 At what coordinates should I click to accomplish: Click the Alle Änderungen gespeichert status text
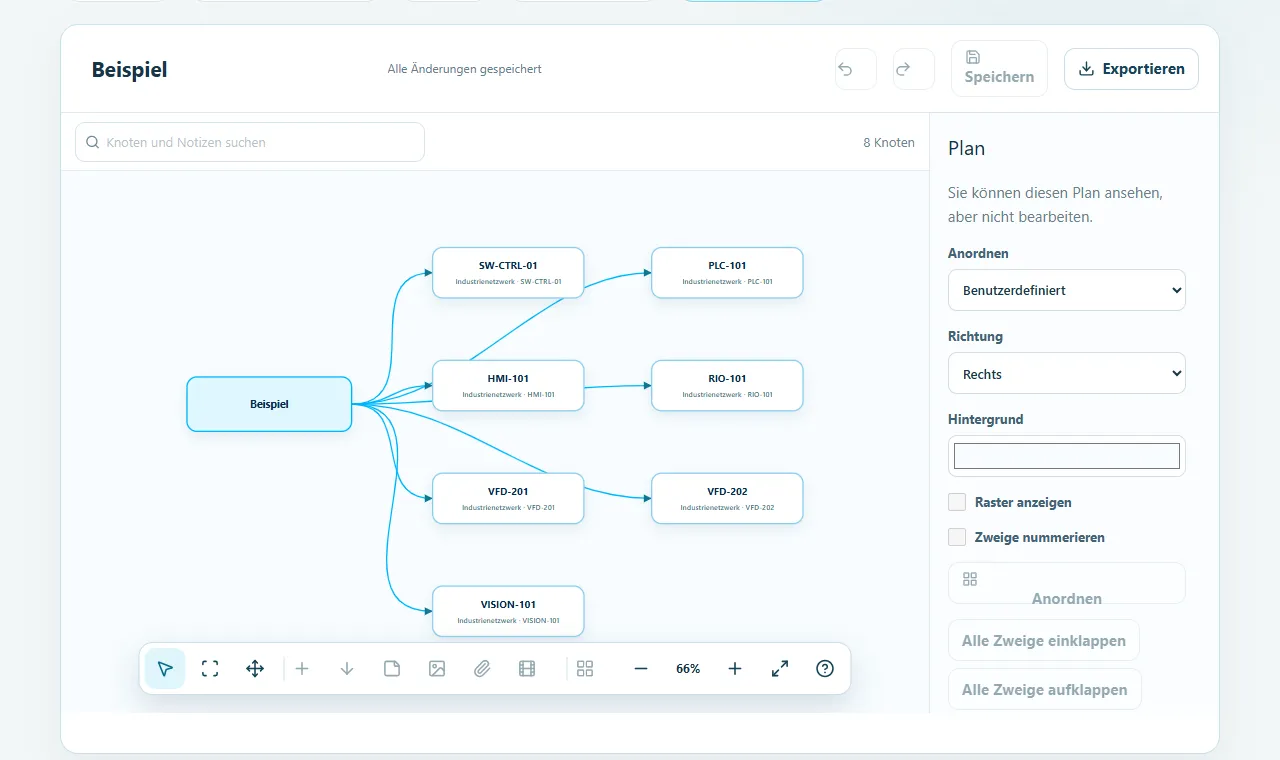click(465, 69)
